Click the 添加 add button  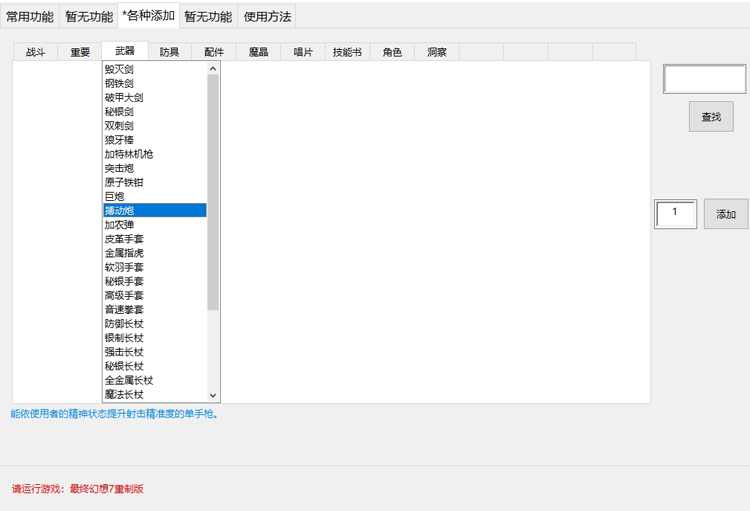pyautogui.click(x=726, y=214)
